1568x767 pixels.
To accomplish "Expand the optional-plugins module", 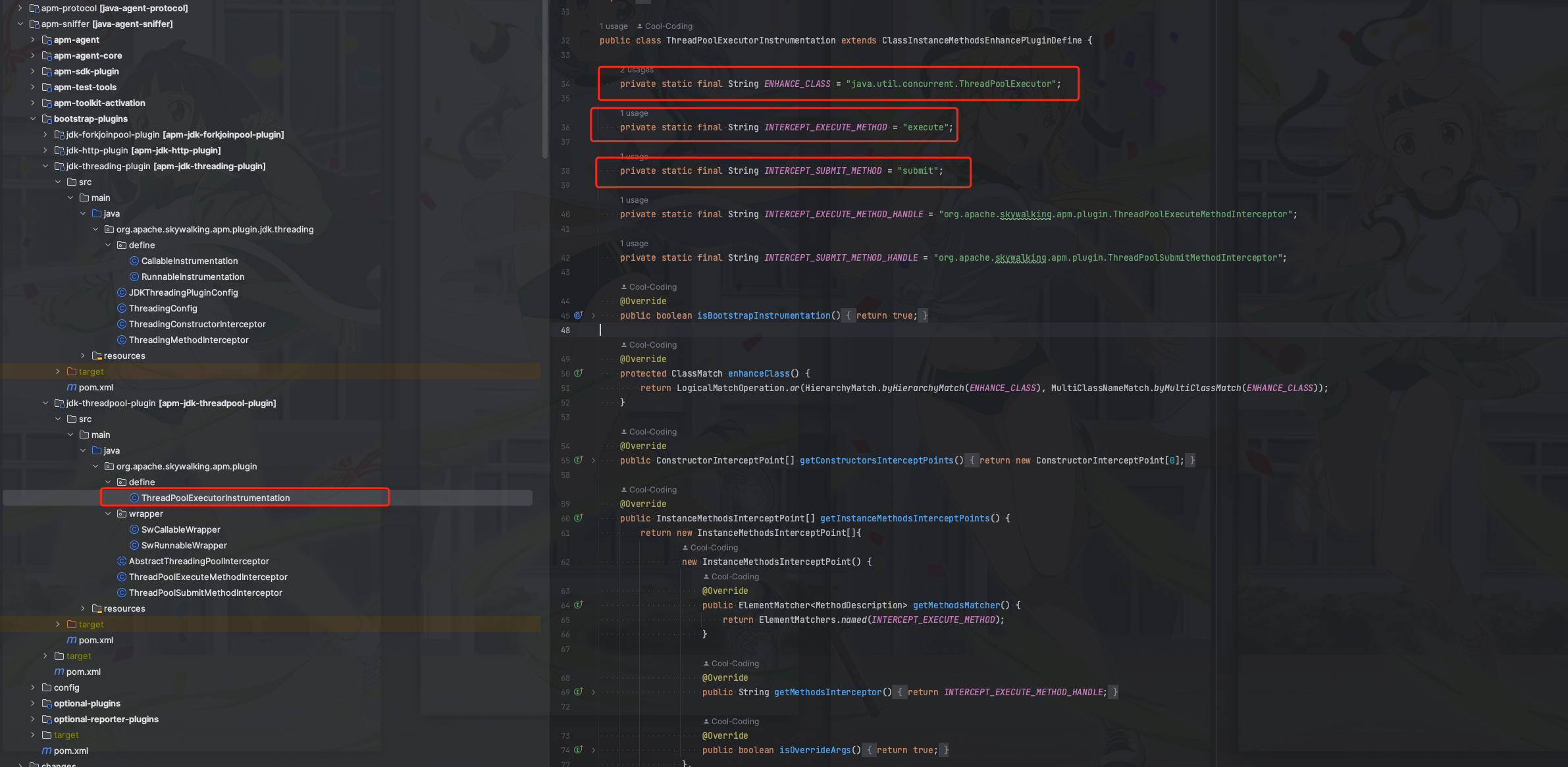I will [32, 703].
